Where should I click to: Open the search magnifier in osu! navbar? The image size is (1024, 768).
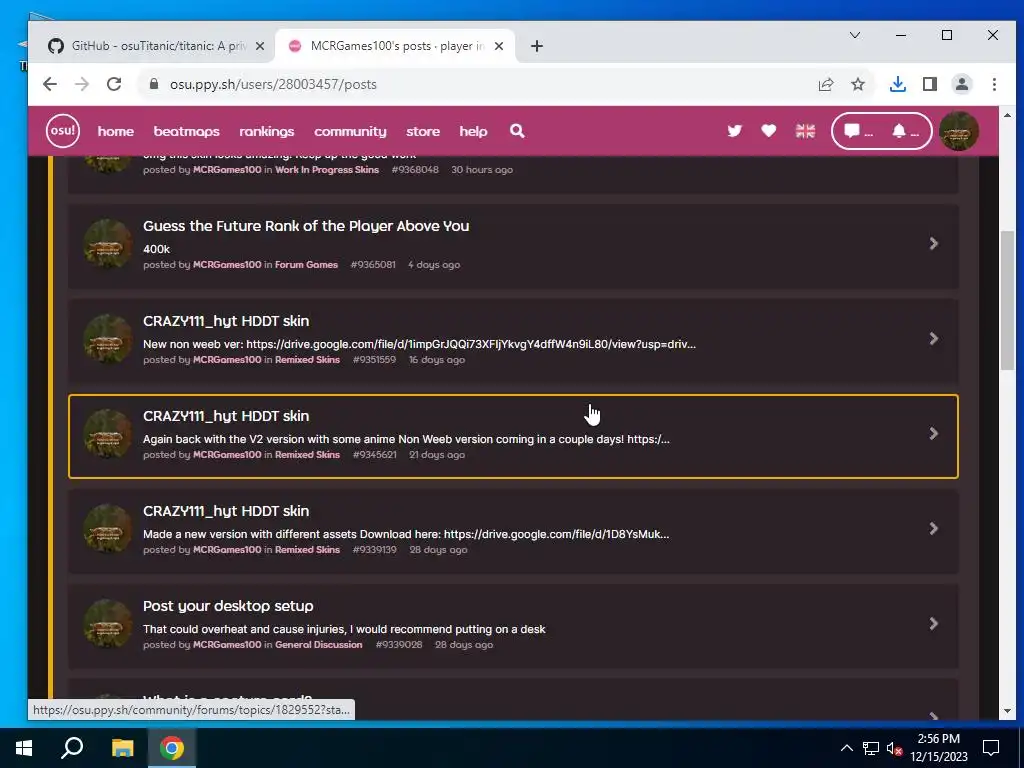tap(517, 131)
